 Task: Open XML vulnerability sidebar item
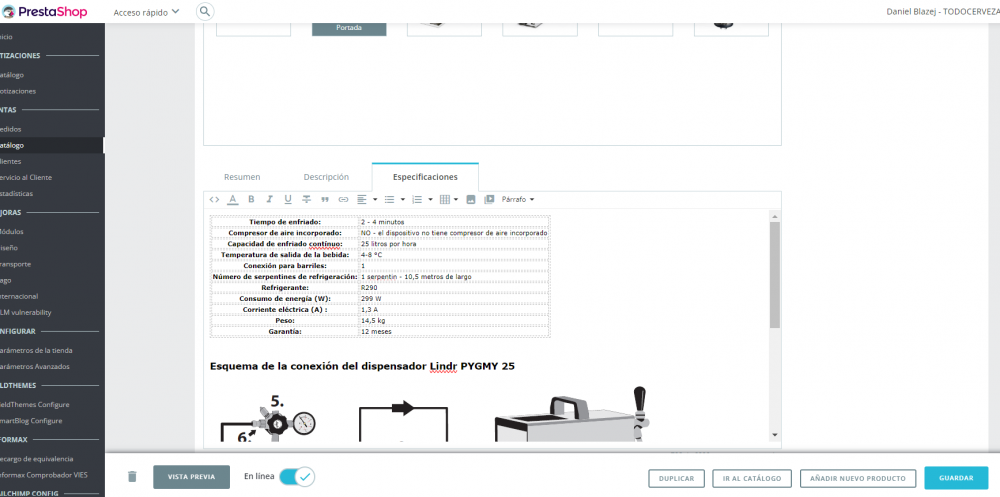click(x=26, y=313)
